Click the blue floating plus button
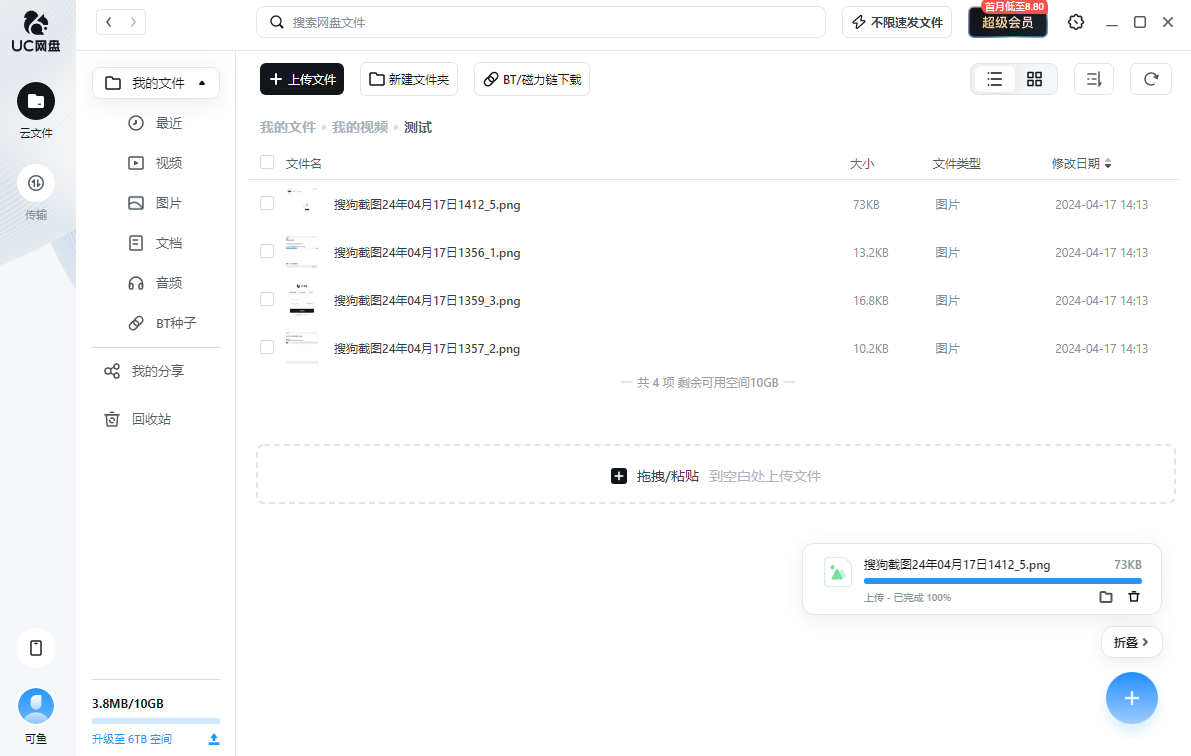Screen dimensions: 1191x756 (1131, 698)
